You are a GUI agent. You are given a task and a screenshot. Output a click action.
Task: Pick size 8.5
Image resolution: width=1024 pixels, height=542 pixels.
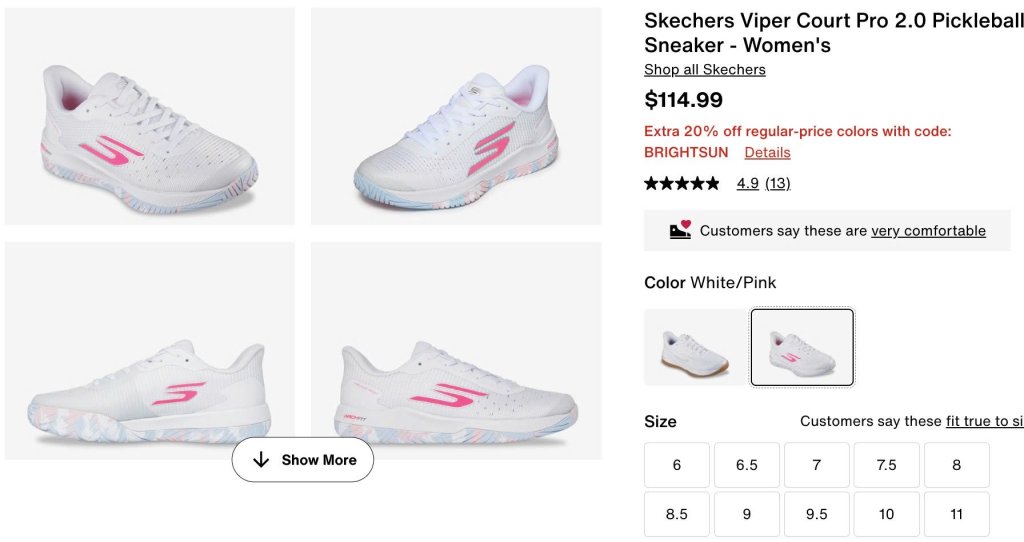677,514
